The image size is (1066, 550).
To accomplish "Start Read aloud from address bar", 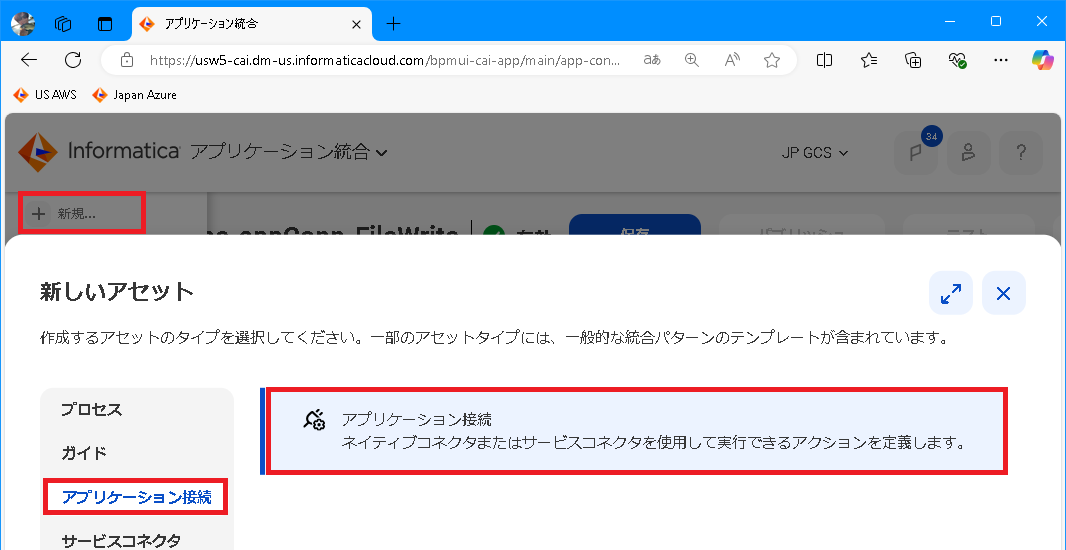I will pos(732,60).
